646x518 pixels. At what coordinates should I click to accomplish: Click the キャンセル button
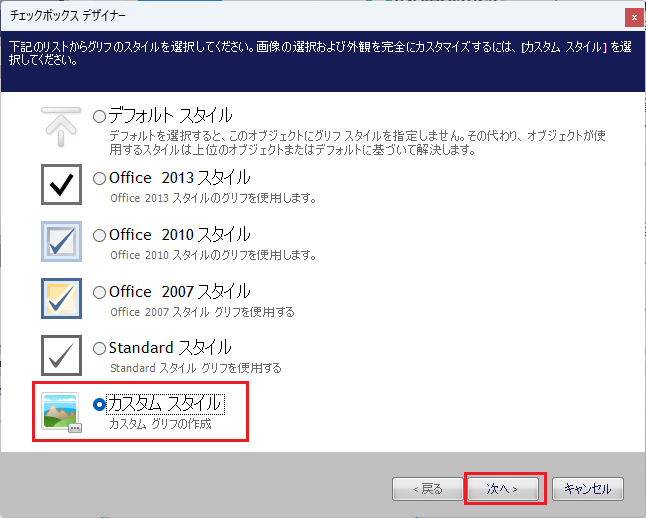[x=588, y=489]
